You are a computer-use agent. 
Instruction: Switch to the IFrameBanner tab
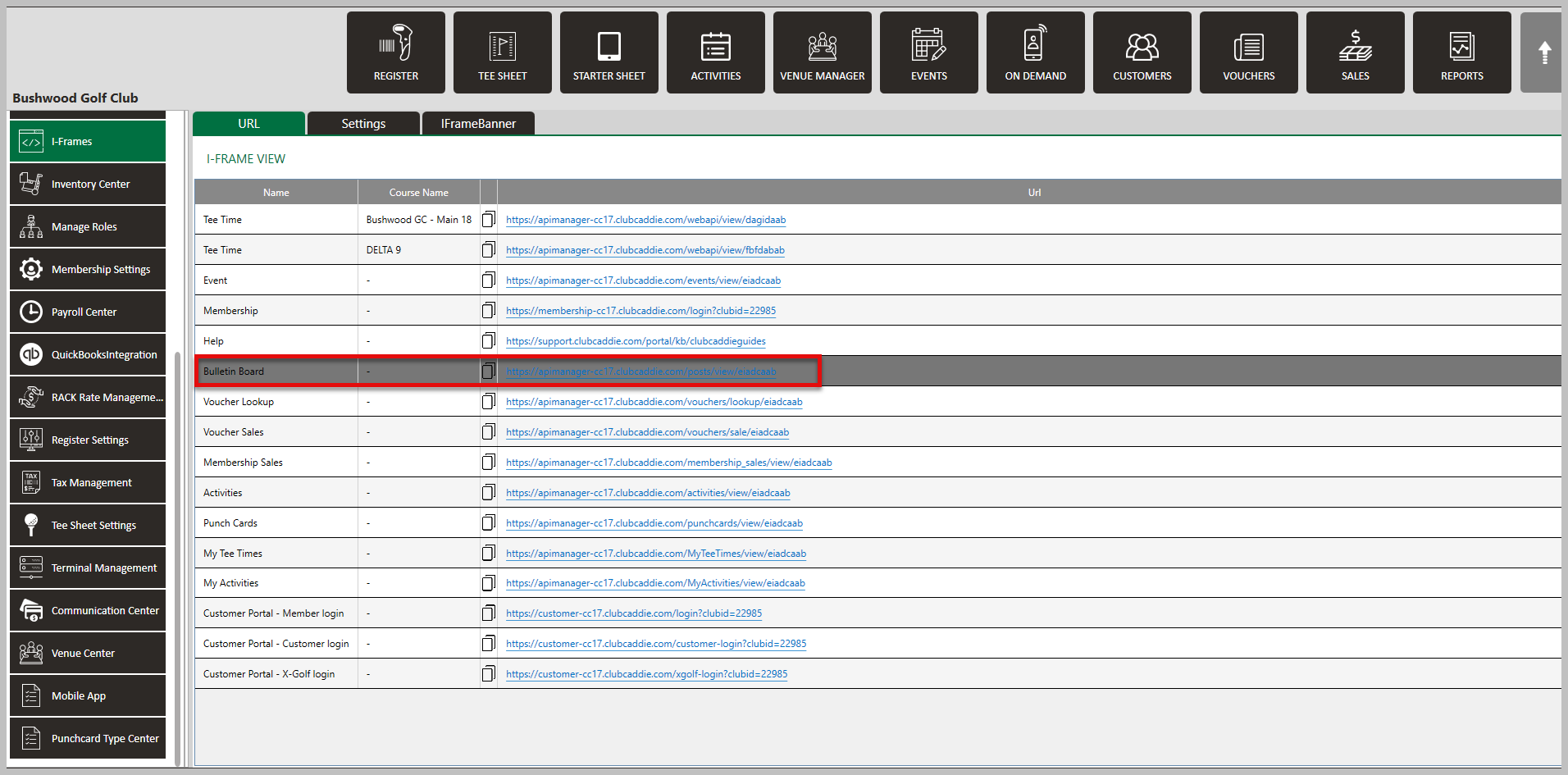(x=478, y=123)
